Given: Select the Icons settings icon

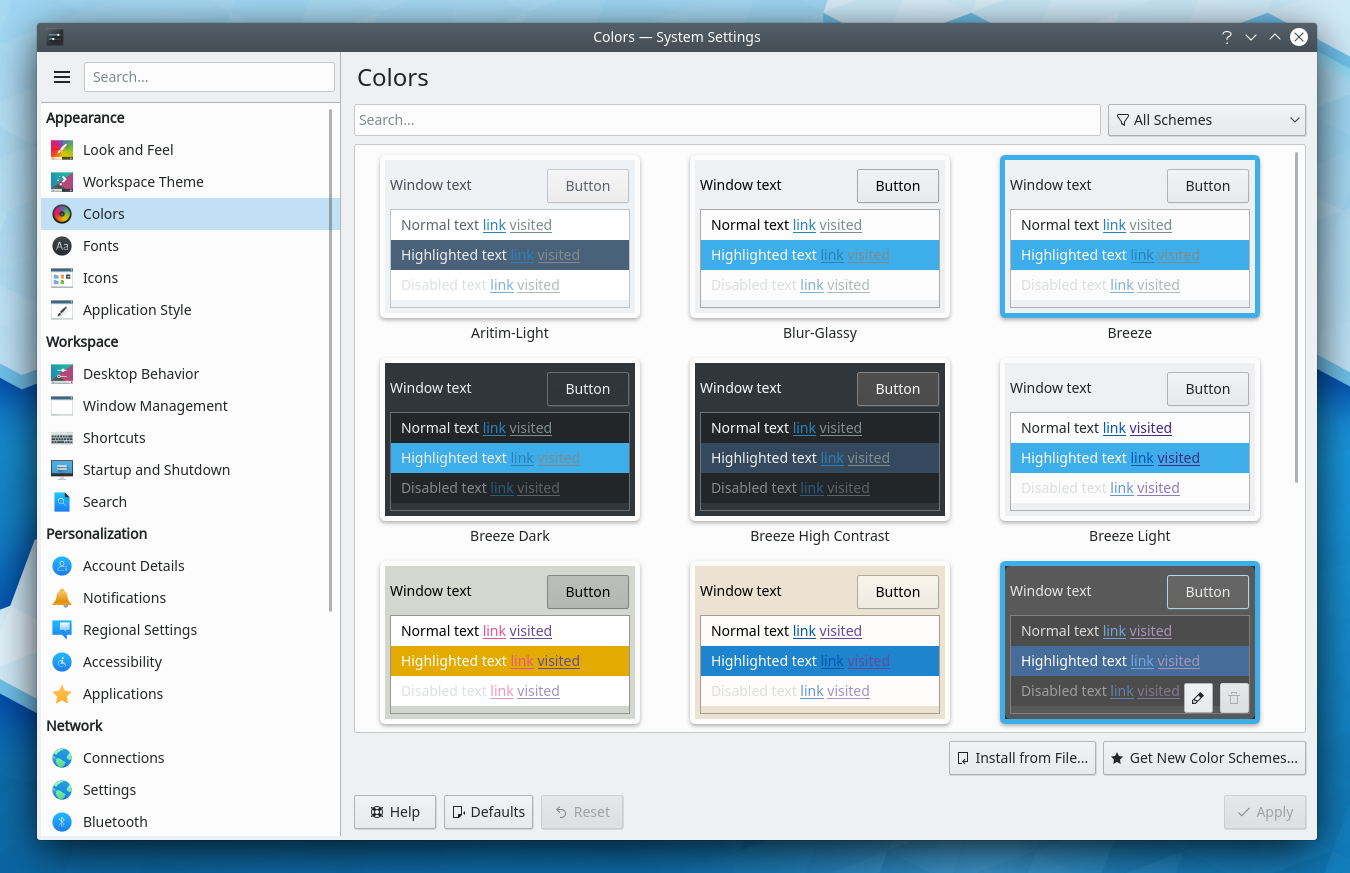Looking at the screenshot, I should pos(60,277).
